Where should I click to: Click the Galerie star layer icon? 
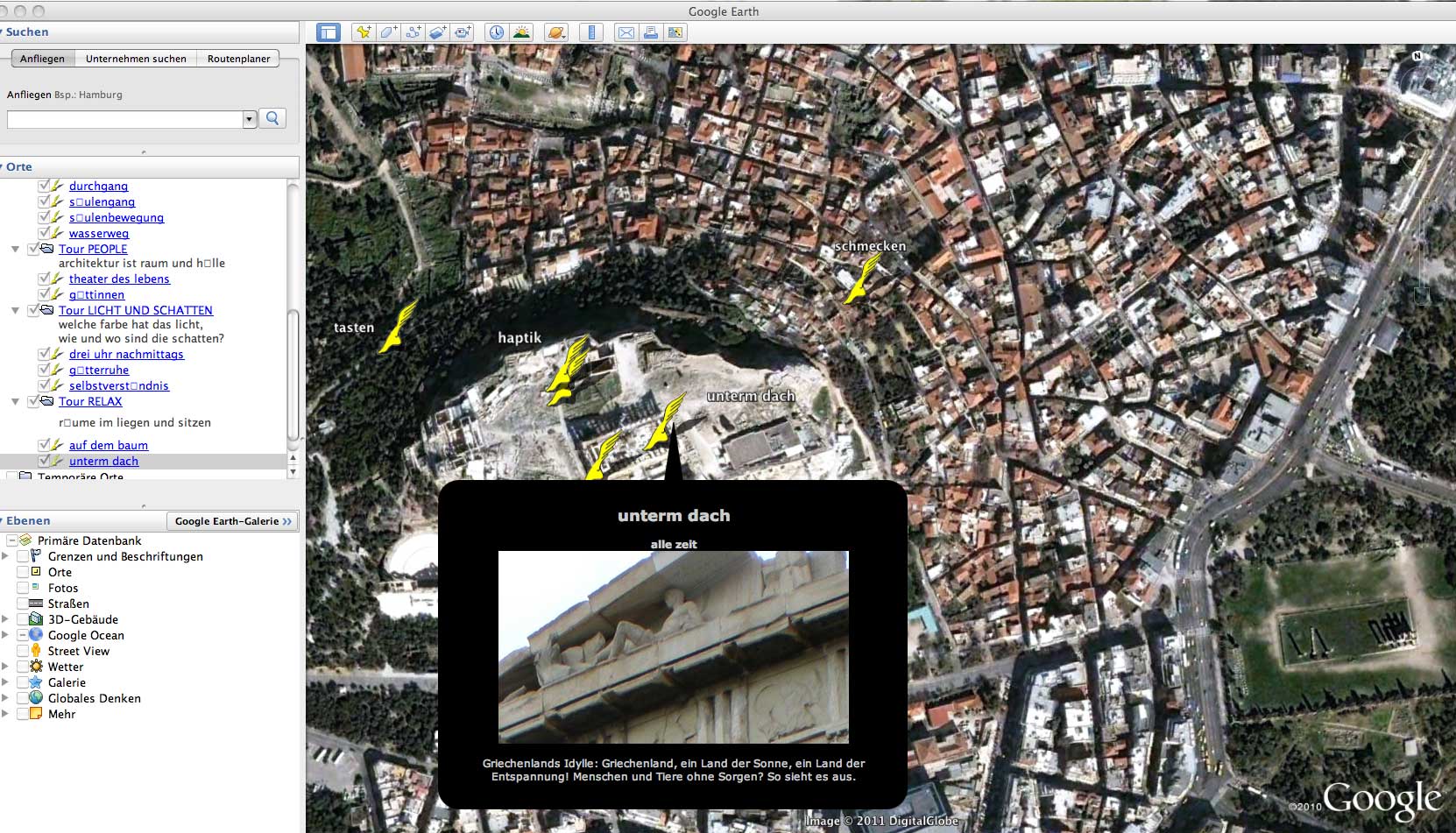(36, 682)
